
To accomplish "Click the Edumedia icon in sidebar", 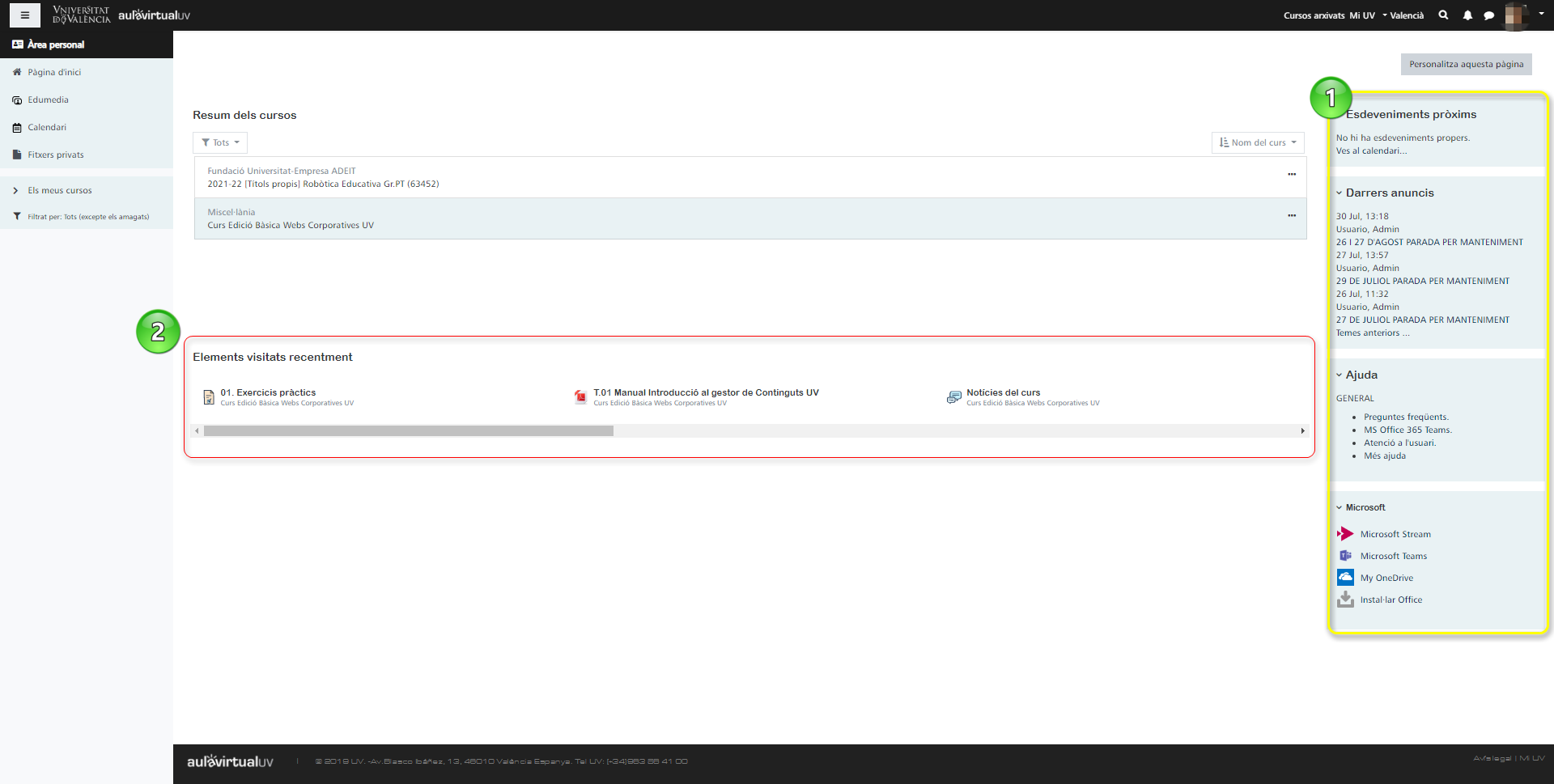I will [17, 100].
